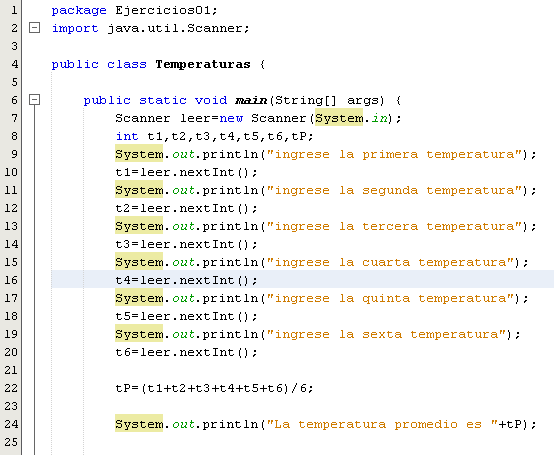Click line number 22 in the gutter

11,388
